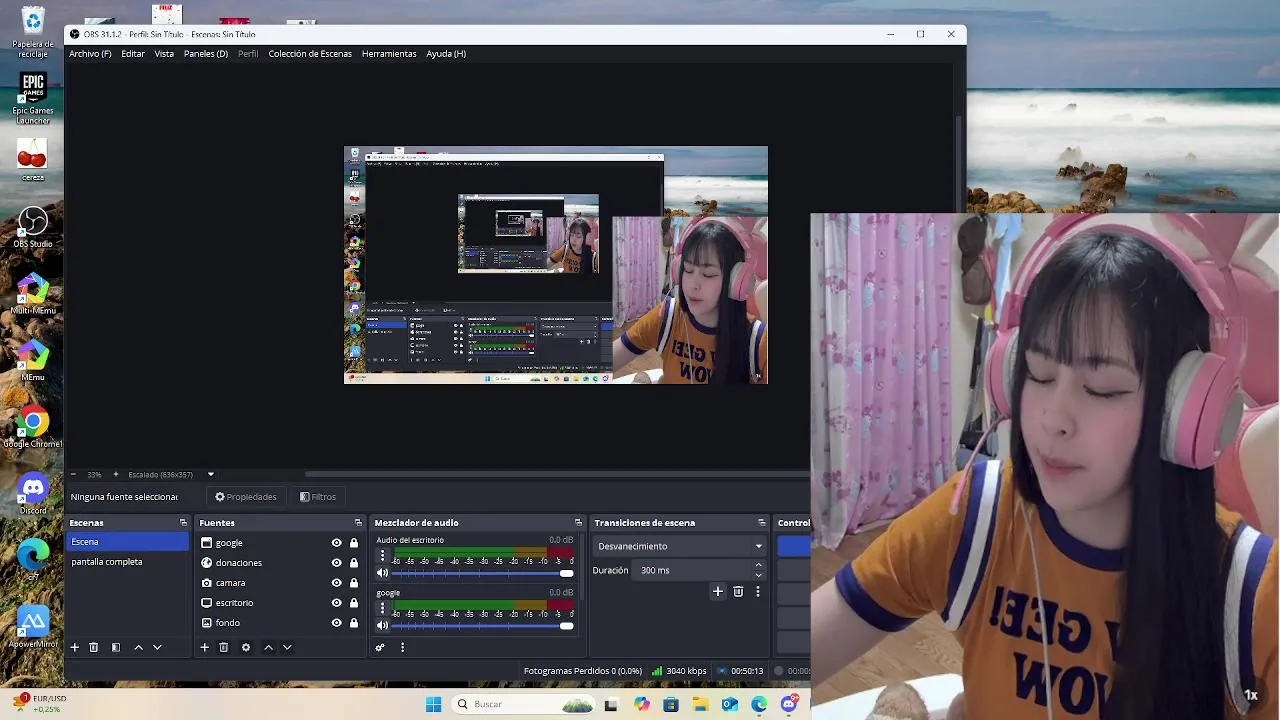The image size is (1280, 720).
Task: Open OBS Studio desktop shortcut
Action: click(x=33, y=227)
